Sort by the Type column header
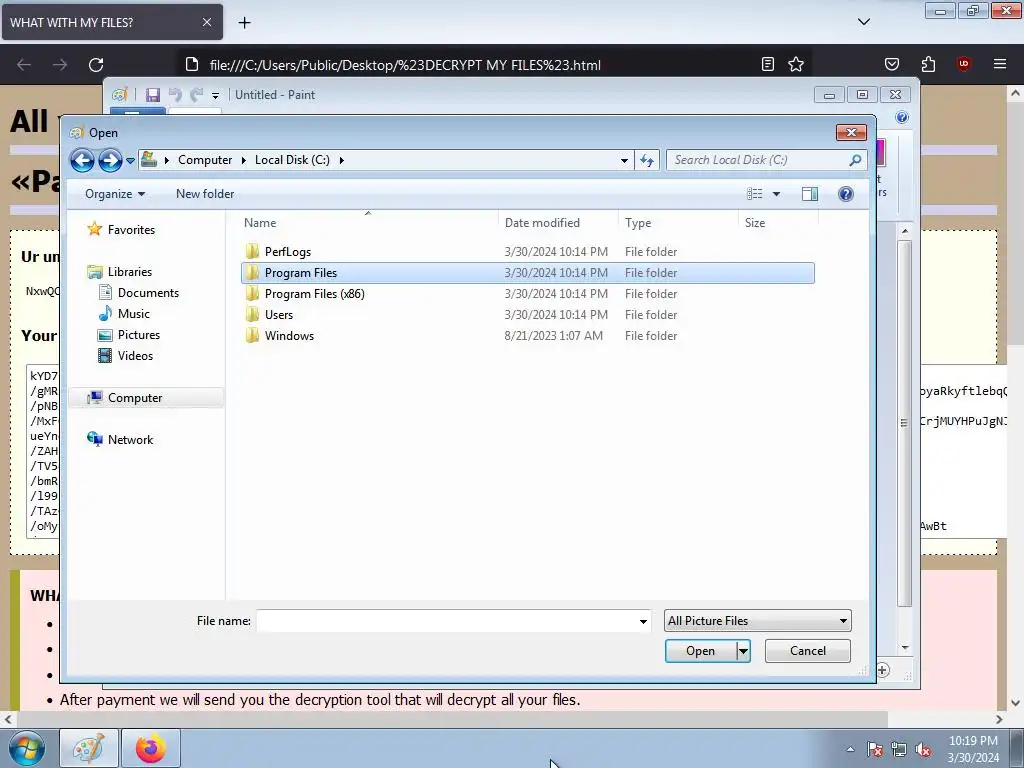The height and width of the screenshot is (768, 1024). 678,222
